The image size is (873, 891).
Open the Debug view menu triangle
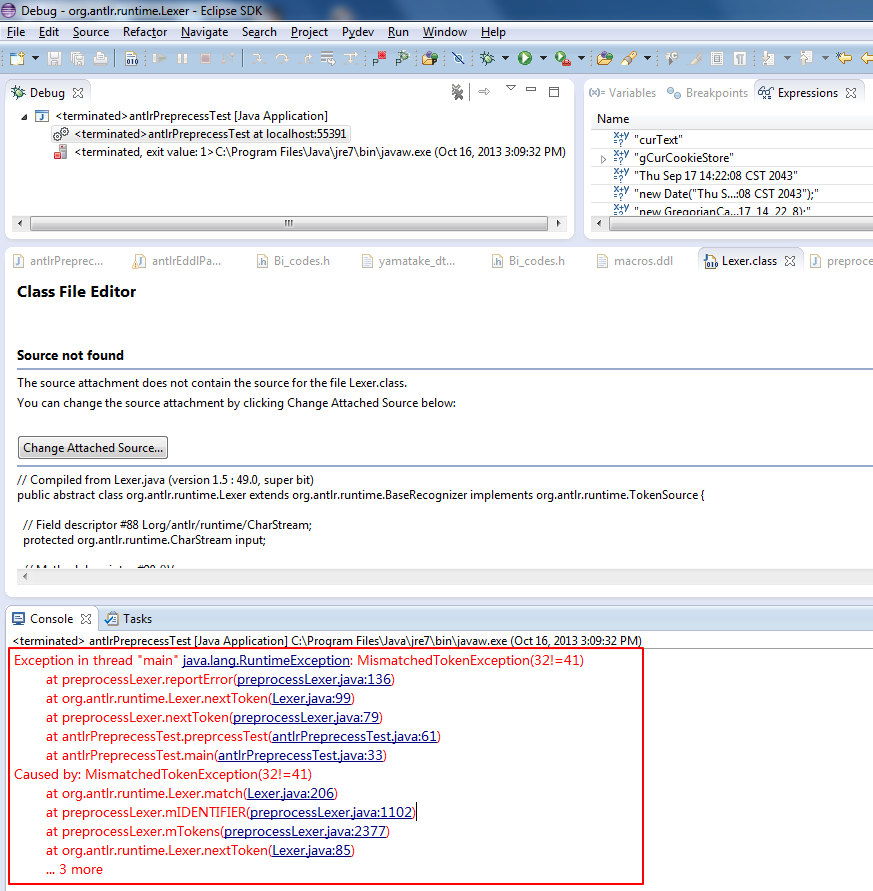pos(511,88)
